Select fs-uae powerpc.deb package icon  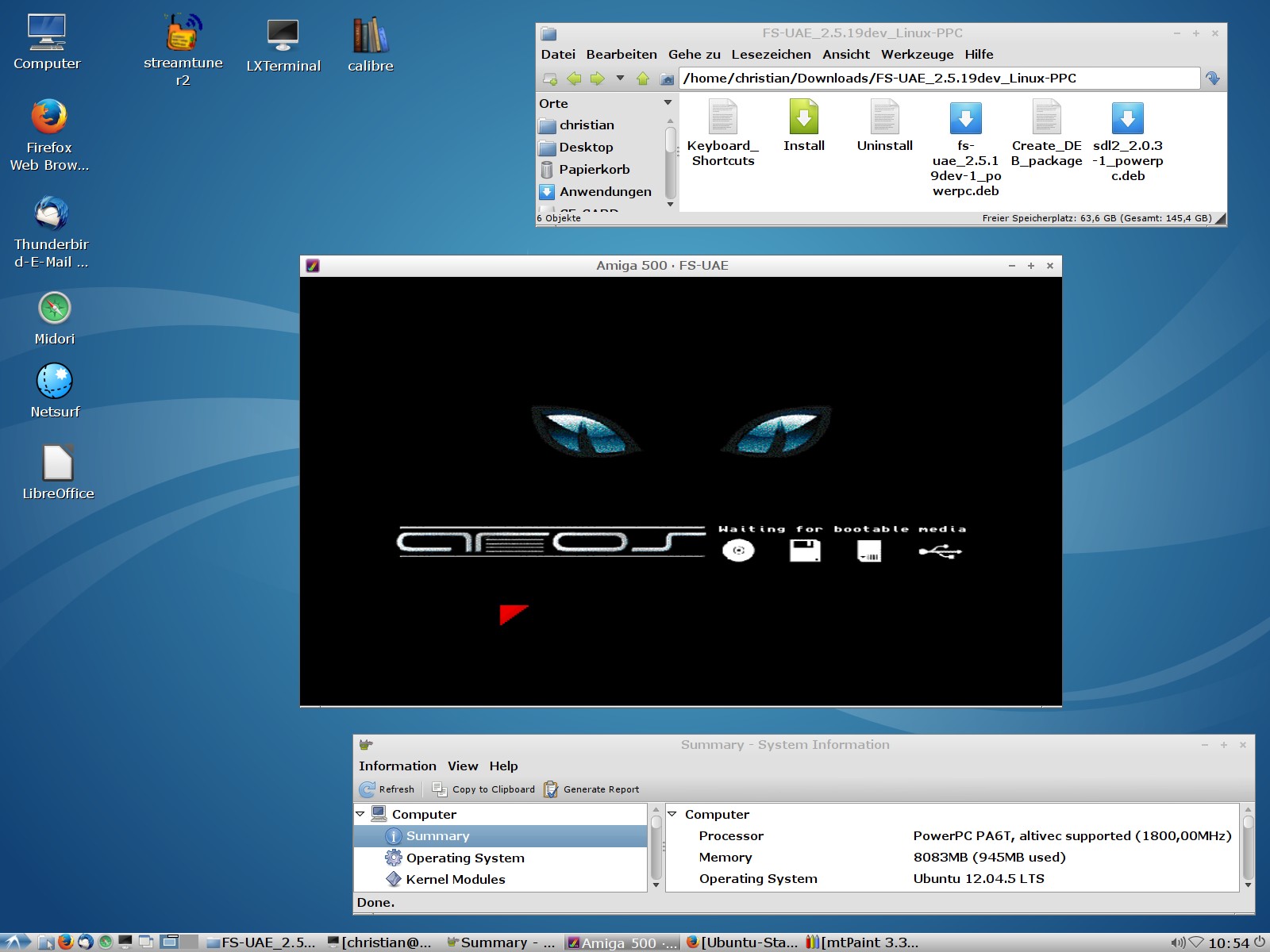965,118
